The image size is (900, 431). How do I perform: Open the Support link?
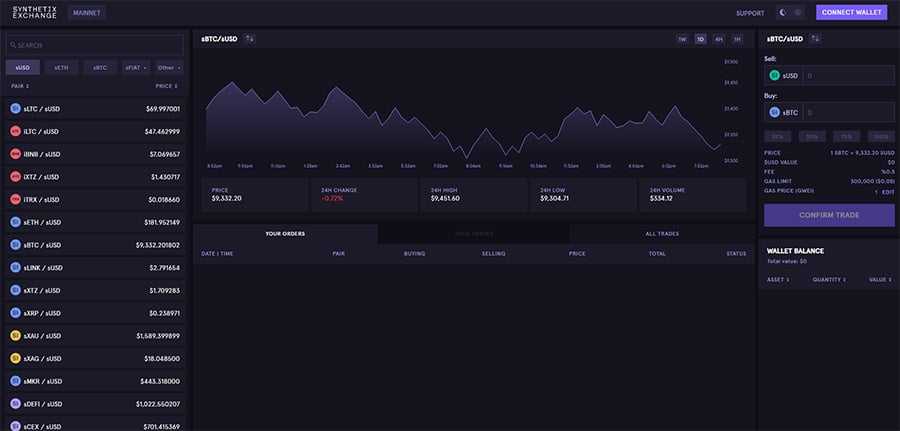tap(750, 13)
